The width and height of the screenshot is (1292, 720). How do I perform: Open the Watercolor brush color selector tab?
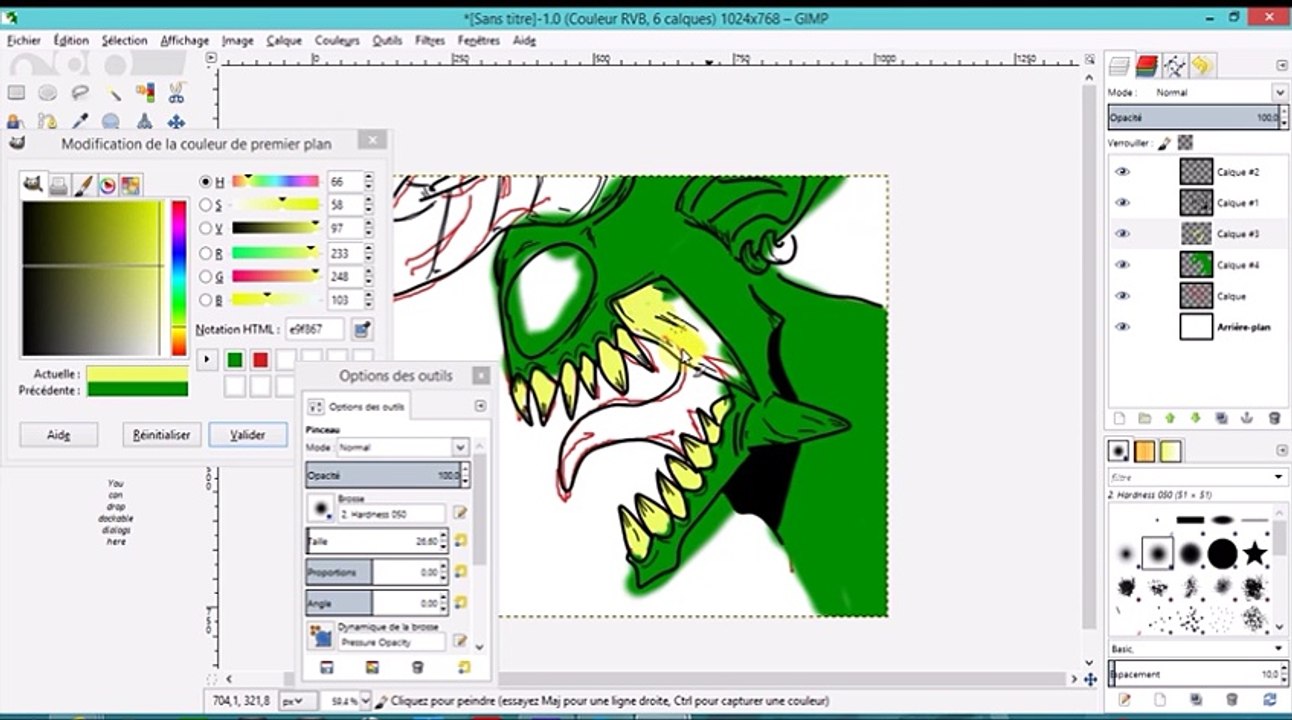point(83,185)
